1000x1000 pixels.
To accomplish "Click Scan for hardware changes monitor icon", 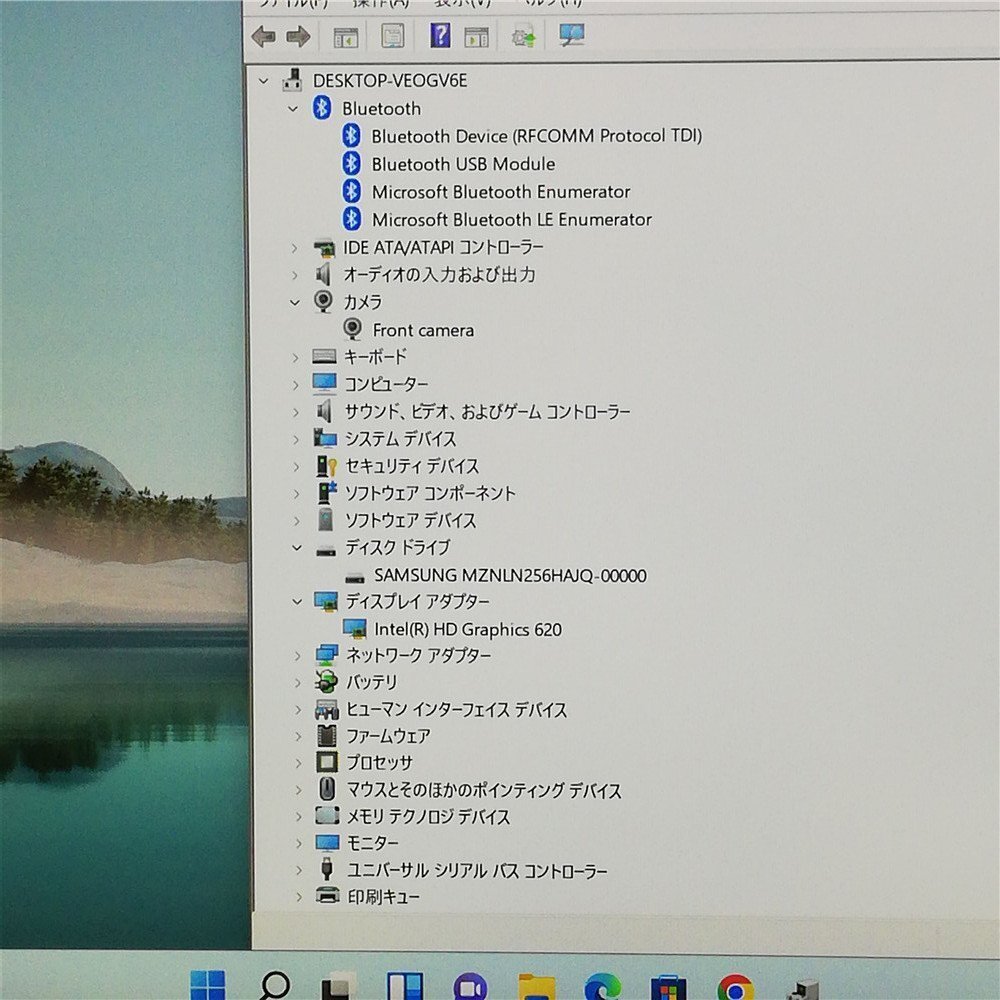I will 572,36.
